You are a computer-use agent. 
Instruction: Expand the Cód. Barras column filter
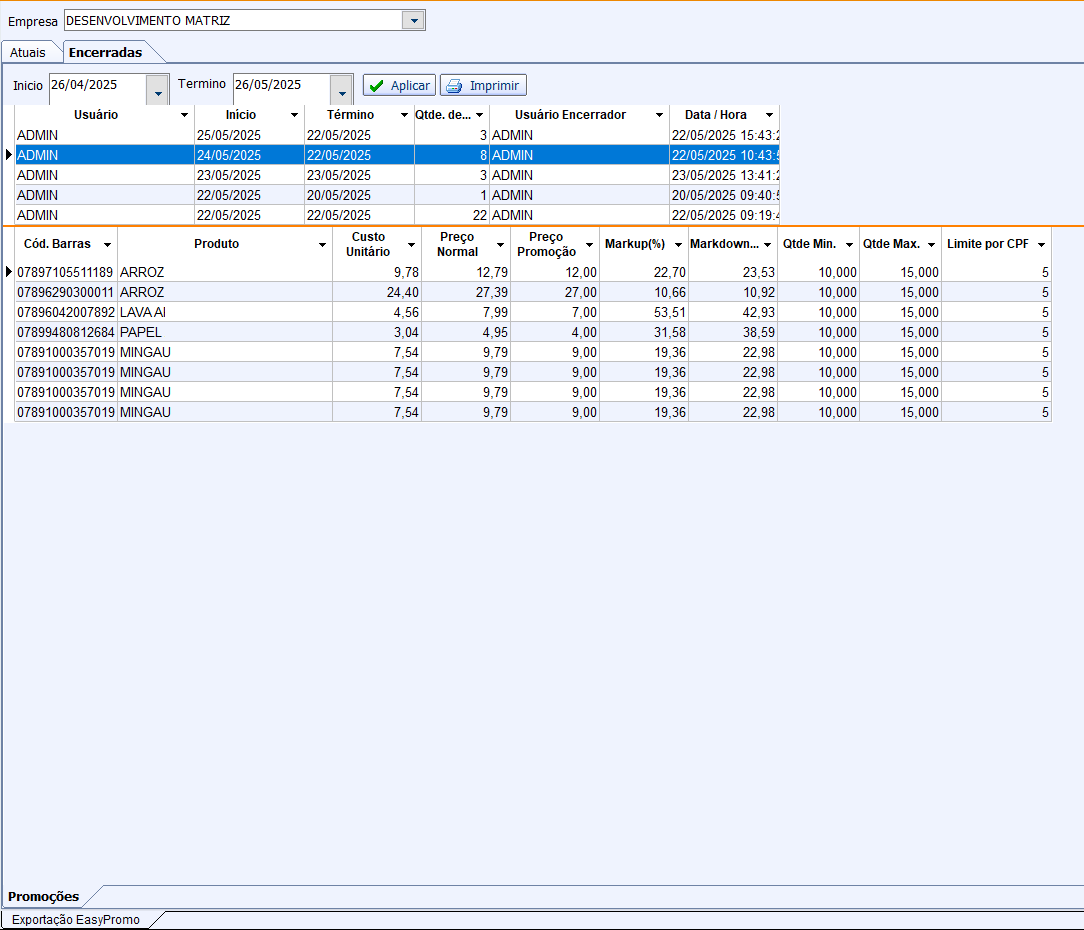coord(107,245)
